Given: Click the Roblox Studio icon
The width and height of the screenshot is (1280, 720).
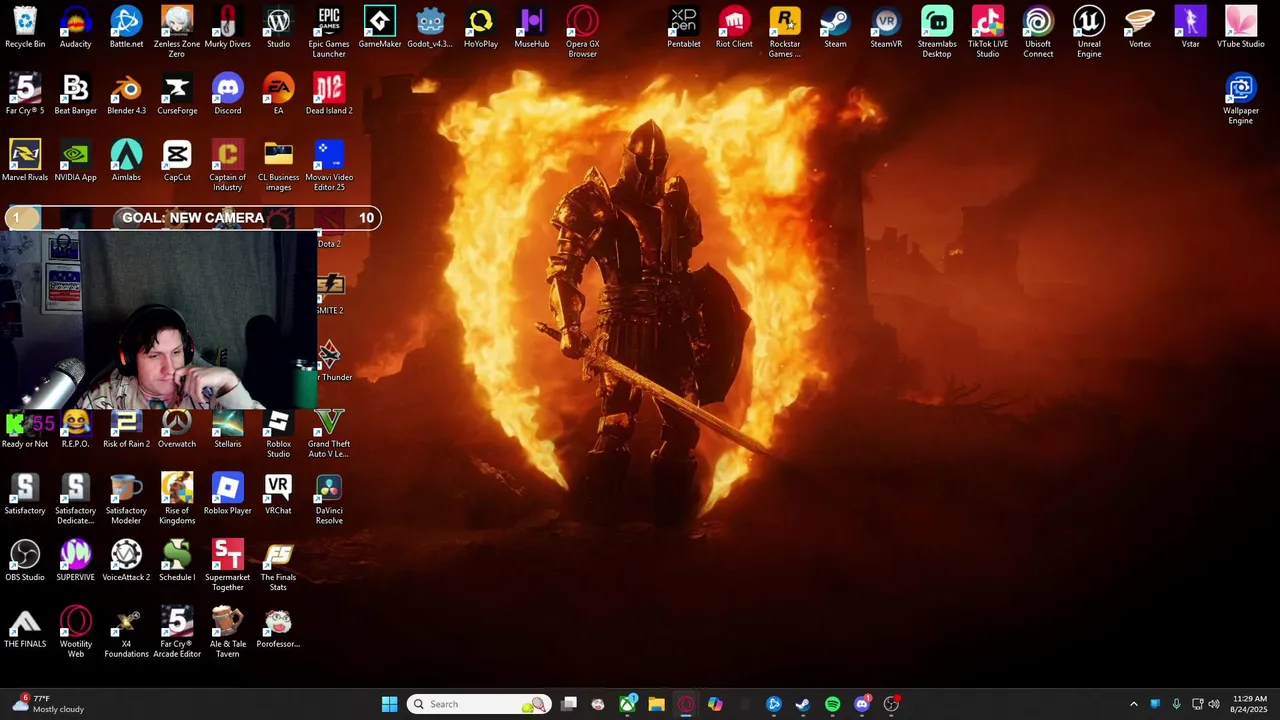Looking at the screenshot, I should [x=278, y=433].
